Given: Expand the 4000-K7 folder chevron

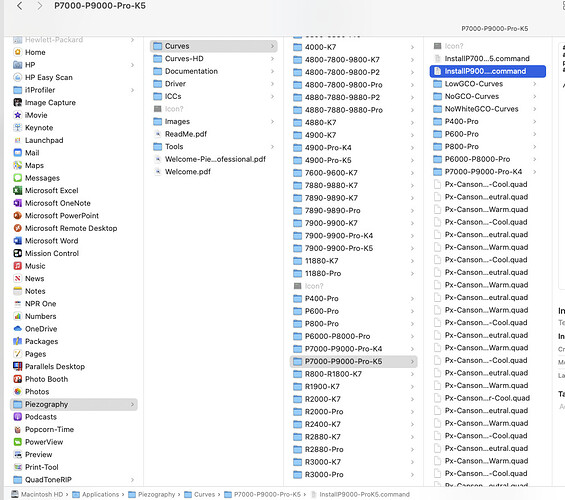Looking at the screenshot, I should tap(412, 47).
